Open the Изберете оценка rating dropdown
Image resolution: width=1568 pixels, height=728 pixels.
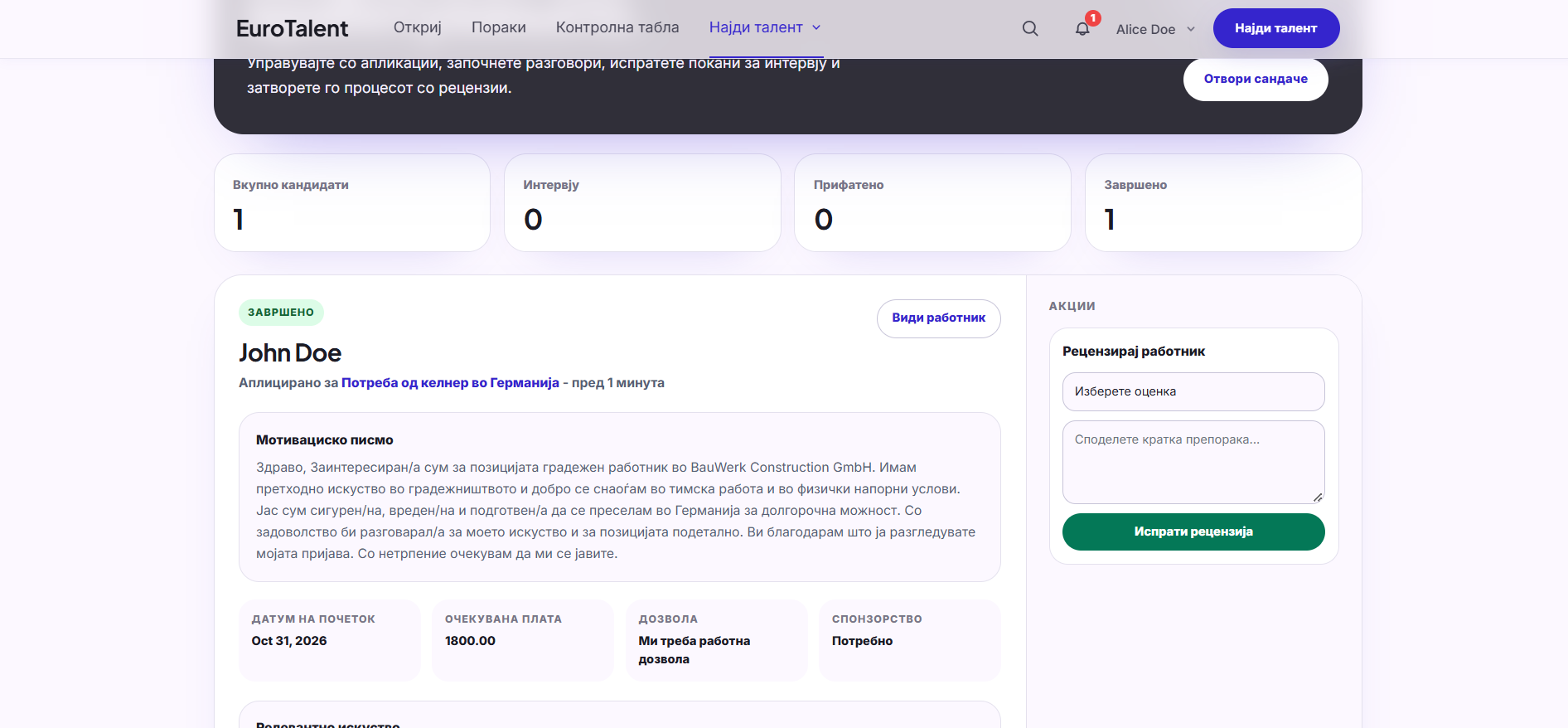1193,391
